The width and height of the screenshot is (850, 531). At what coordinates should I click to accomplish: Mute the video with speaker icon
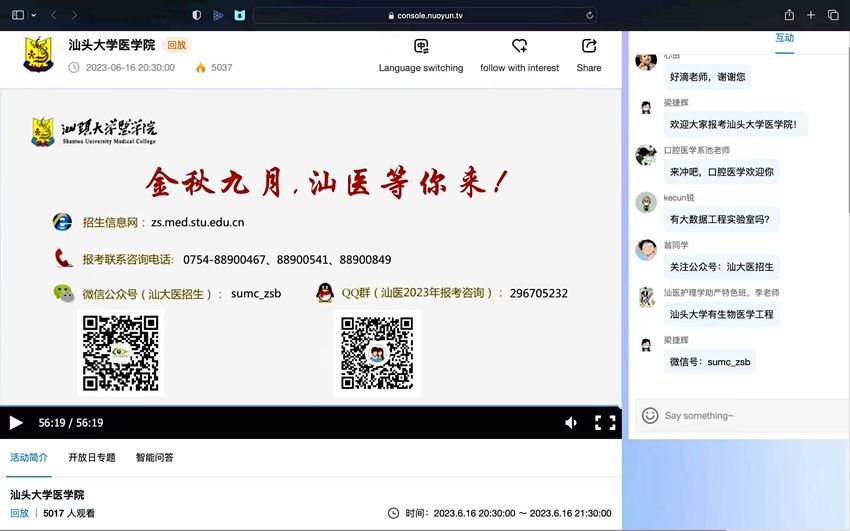(x=571, y=423)
